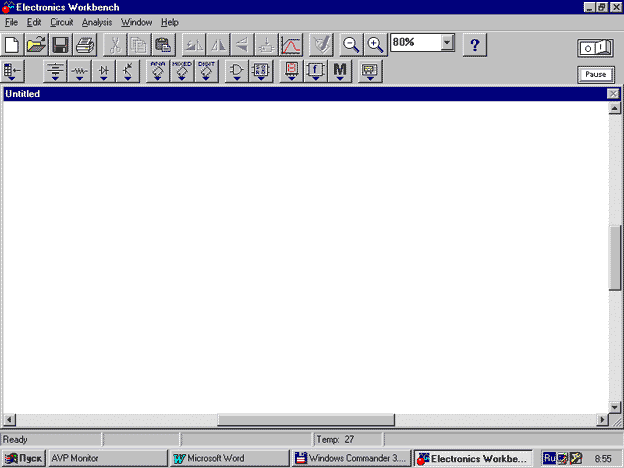Switch to Microsoft Word in taskbar
This screenshot has width=624, height=468.
(x=230, y=458)
